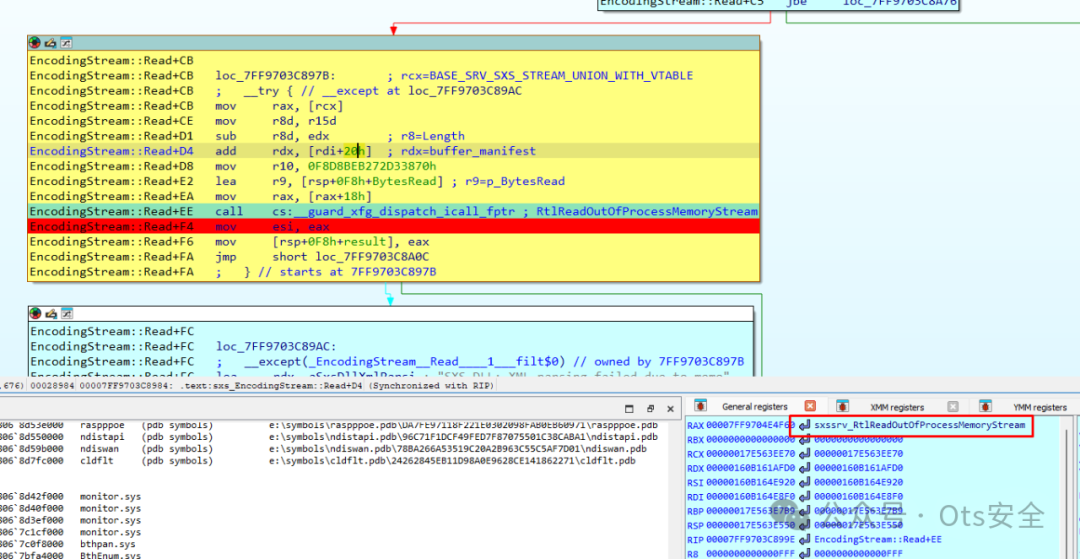Click the edit pencil icon in the cyan Read+FC block
Screen dimensions: 1080x559
point(50,313)
